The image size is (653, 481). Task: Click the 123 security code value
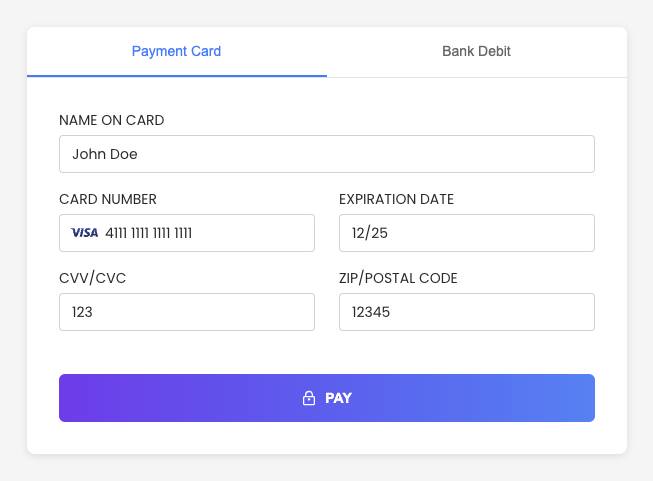[82, 312]
